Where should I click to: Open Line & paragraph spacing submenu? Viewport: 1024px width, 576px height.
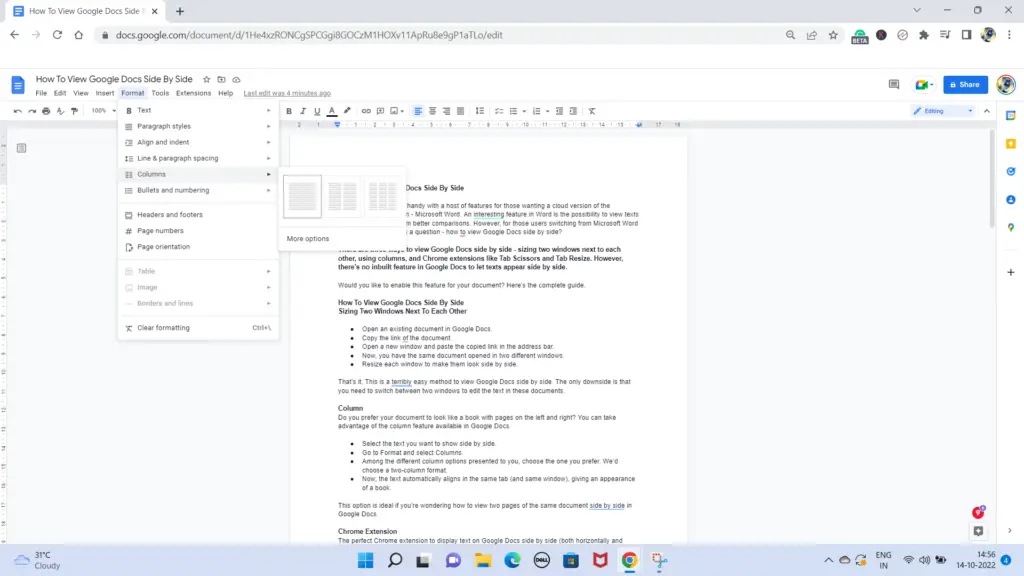(198, 158)
